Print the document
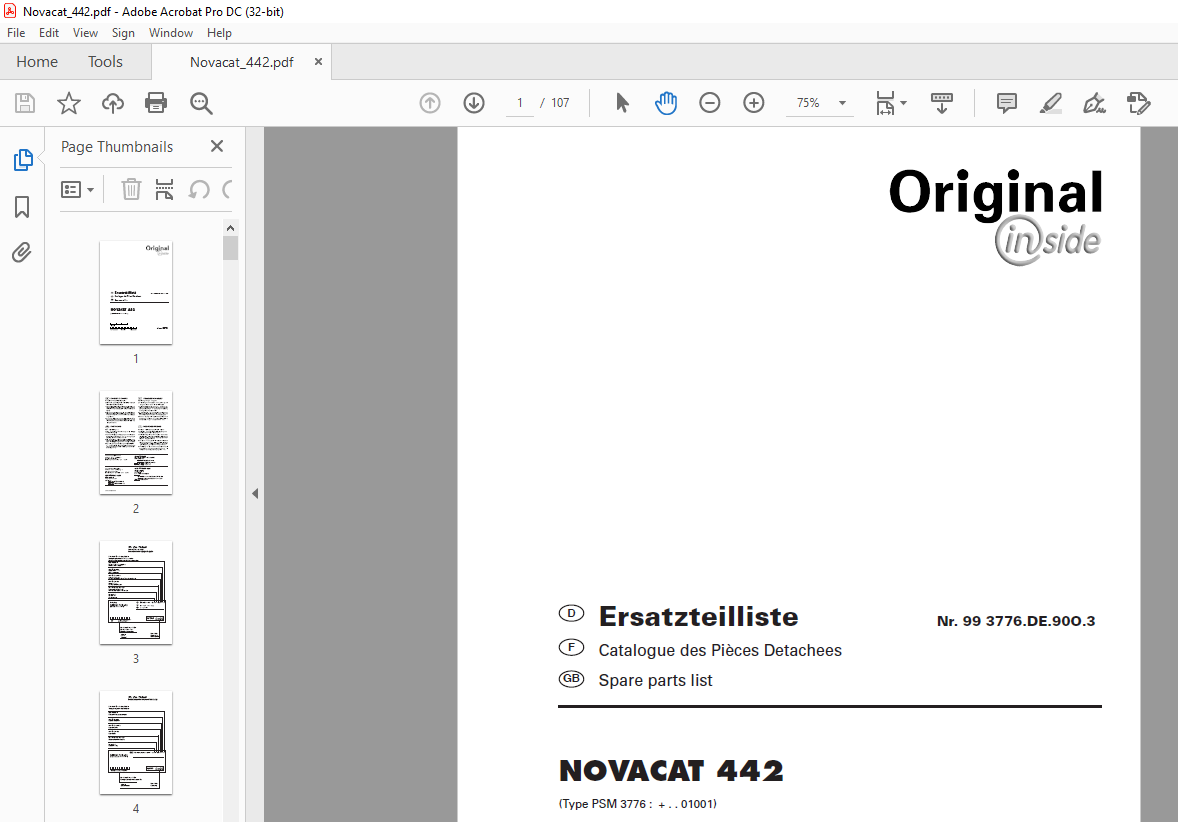This screenshot has width=1178, height=822. tap(156, 103)
